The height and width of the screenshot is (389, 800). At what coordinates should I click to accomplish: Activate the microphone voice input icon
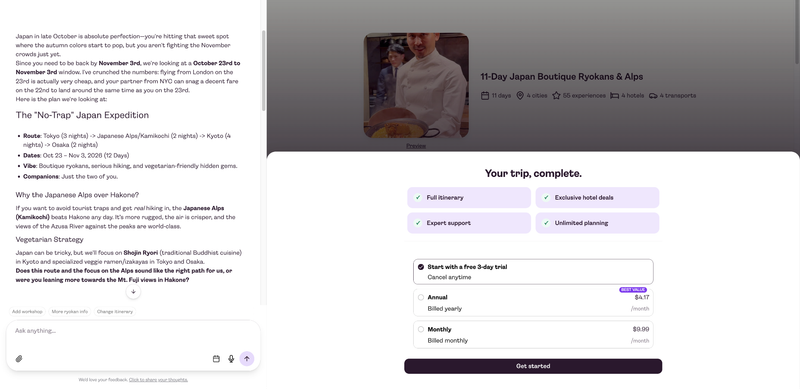231,359
